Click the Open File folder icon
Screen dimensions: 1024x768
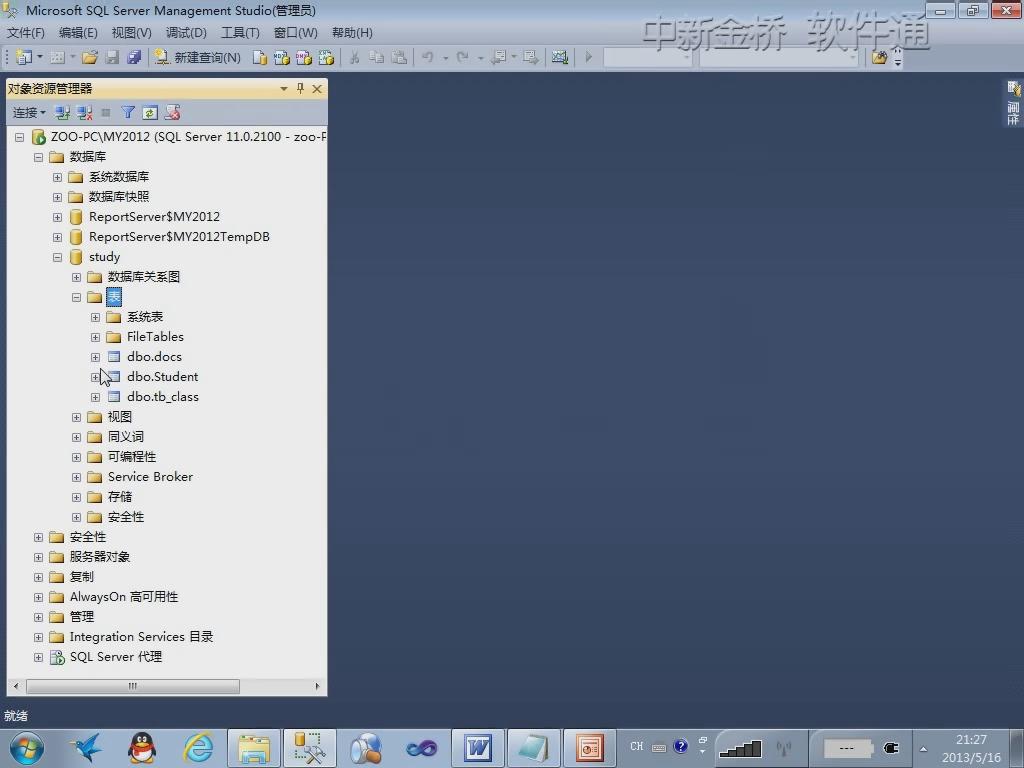pyautogui.click(x=90, y=57)
